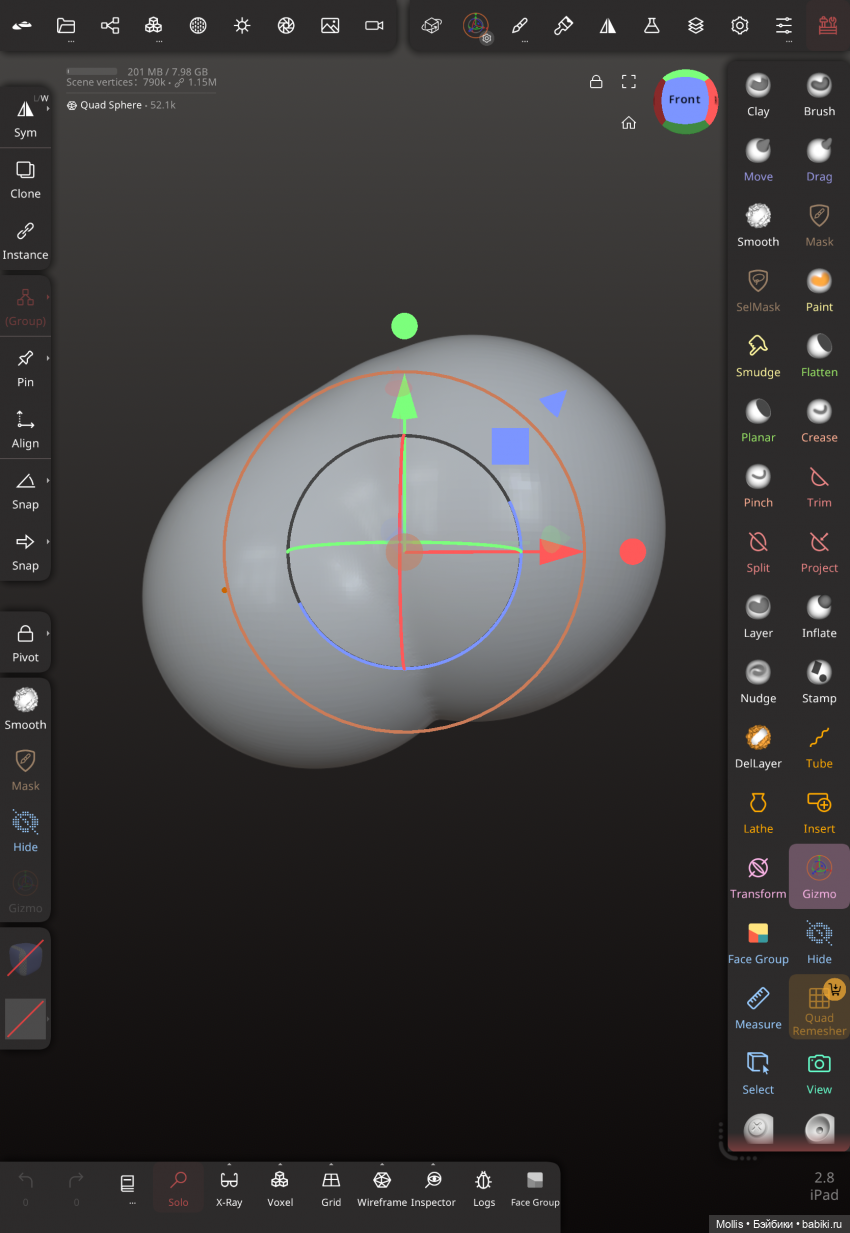This screenshot has height=1233, width=850.
Task: Pick the Measure tool
Action: pos(758,1008)
